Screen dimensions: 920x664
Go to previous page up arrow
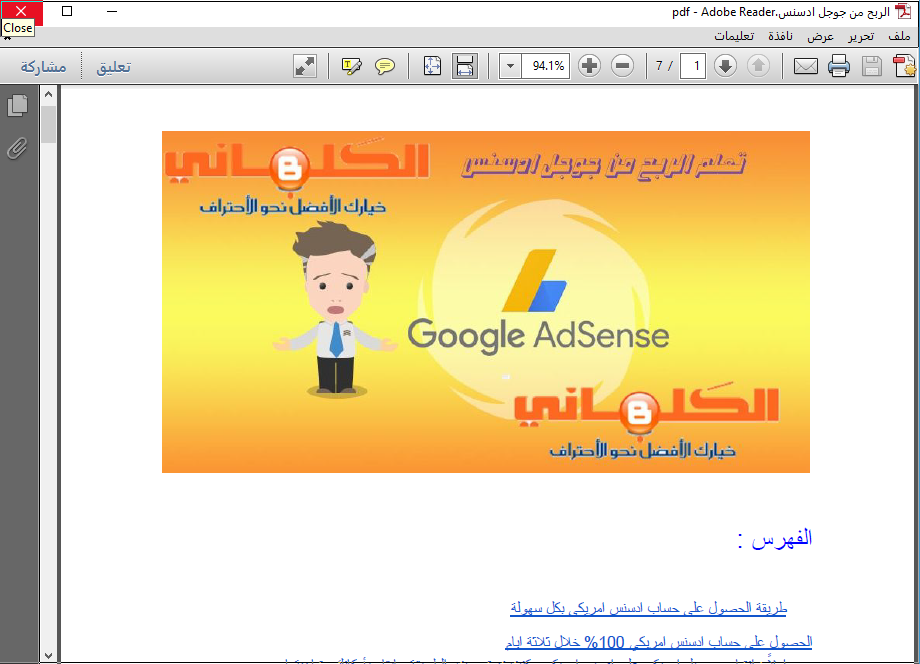coord(758,66)
